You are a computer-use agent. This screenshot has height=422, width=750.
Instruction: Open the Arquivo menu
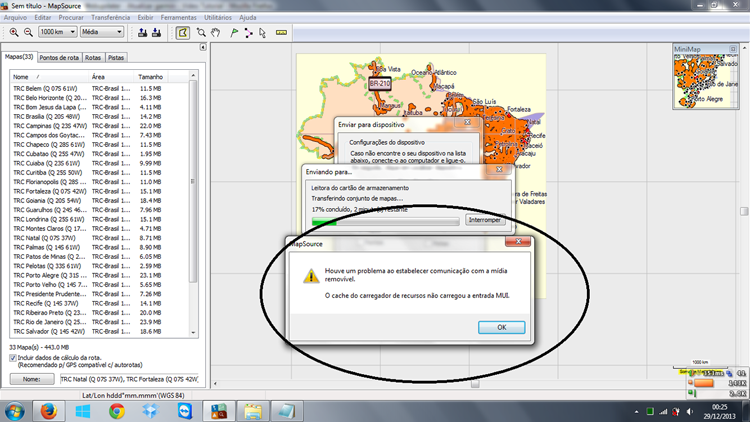pos(15,17)
